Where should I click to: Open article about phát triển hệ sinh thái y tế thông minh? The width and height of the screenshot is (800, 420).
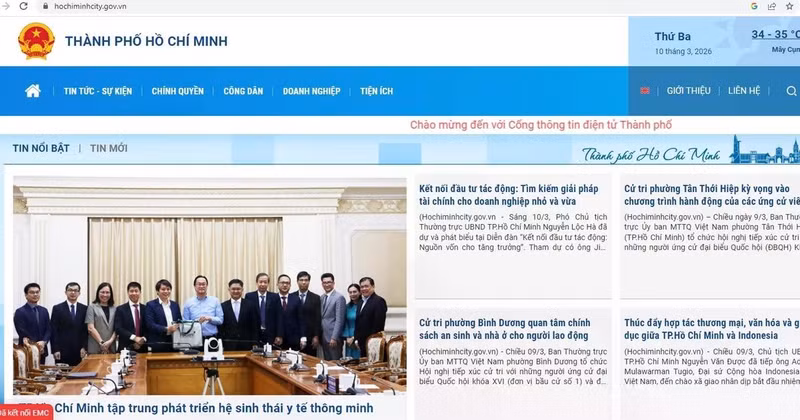pos(213,408)
